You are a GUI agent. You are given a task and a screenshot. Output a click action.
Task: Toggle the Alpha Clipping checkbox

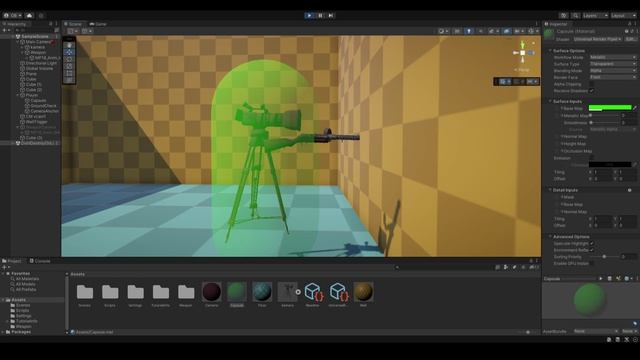coord(592,84)
